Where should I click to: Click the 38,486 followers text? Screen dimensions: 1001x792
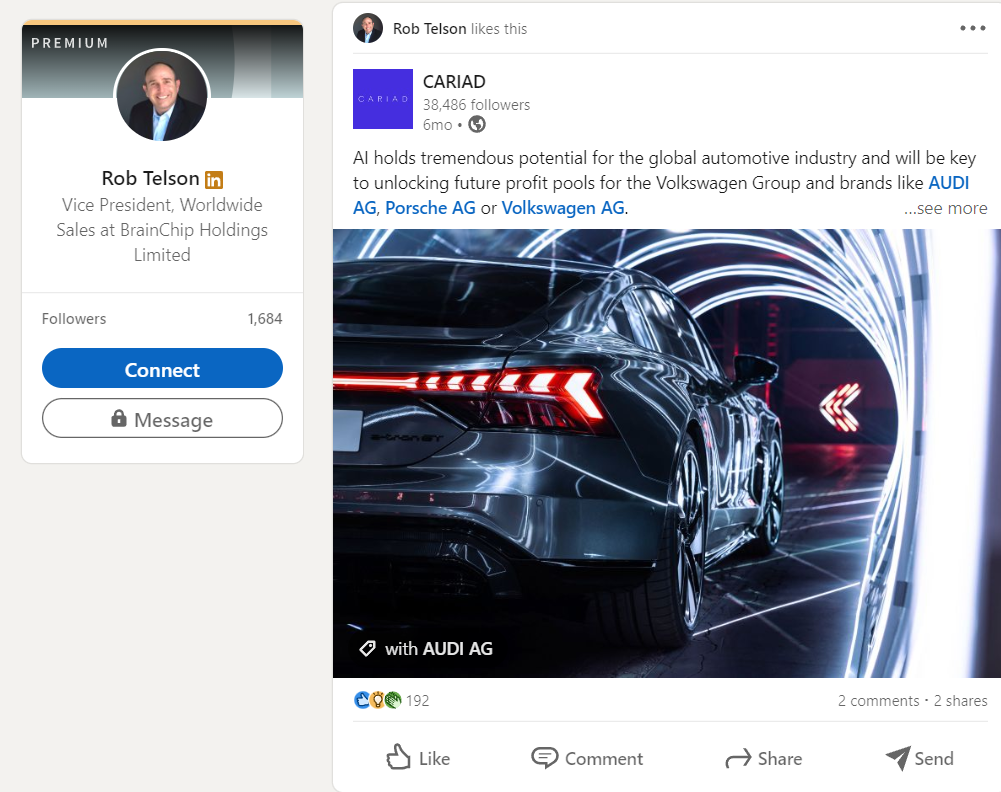pyautogui.click(x=476, y=105)
